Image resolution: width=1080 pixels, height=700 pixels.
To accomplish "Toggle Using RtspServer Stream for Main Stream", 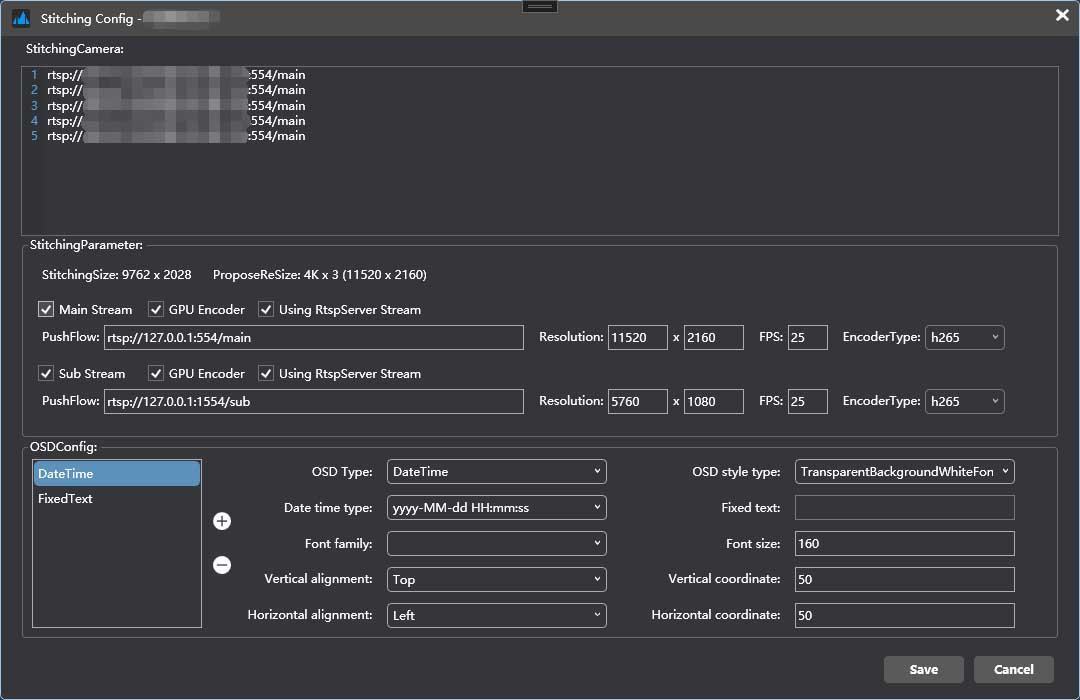I will 266,309.
